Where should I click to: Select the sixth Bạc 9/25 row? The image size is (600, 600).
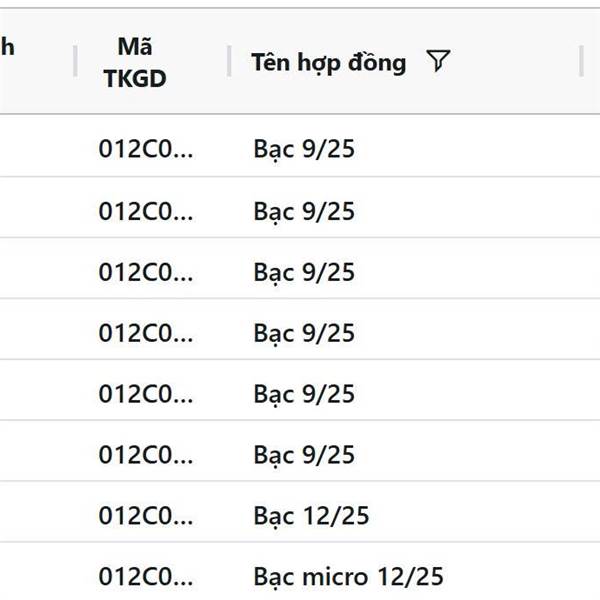pyautogui.click(x=300, y=451)
